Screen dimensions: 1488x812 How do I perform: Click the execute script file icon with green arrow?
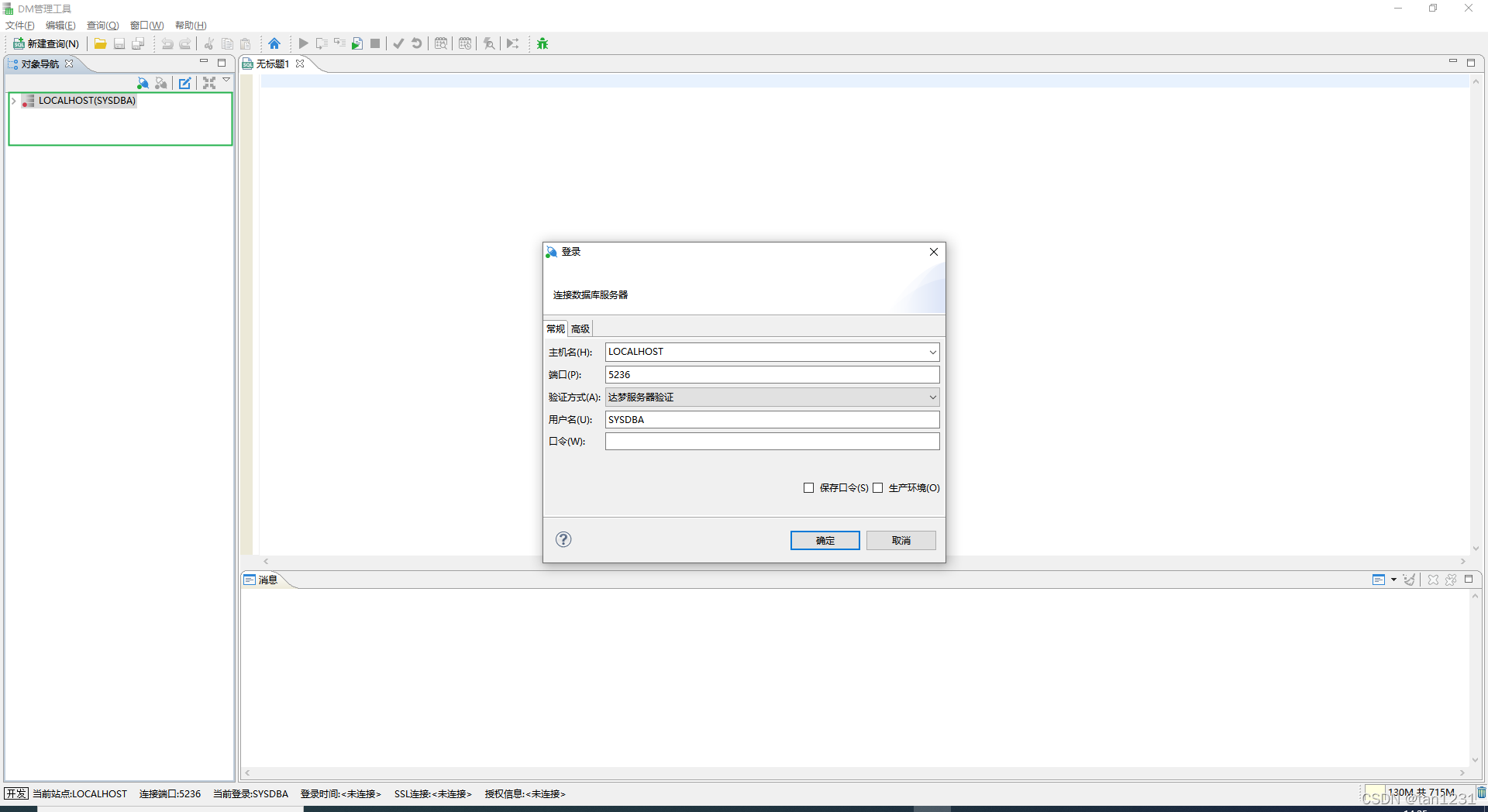[x=357, y=43]
